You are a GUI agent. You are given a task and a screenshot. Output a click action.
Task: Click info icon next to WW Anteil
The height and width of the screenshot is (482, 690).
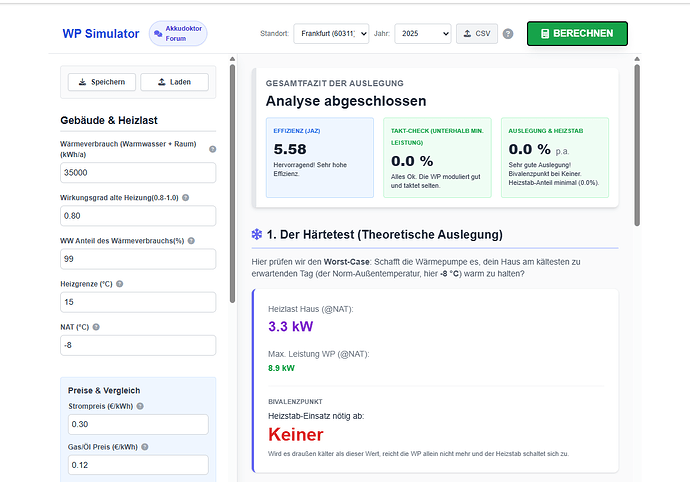[191, 241]
